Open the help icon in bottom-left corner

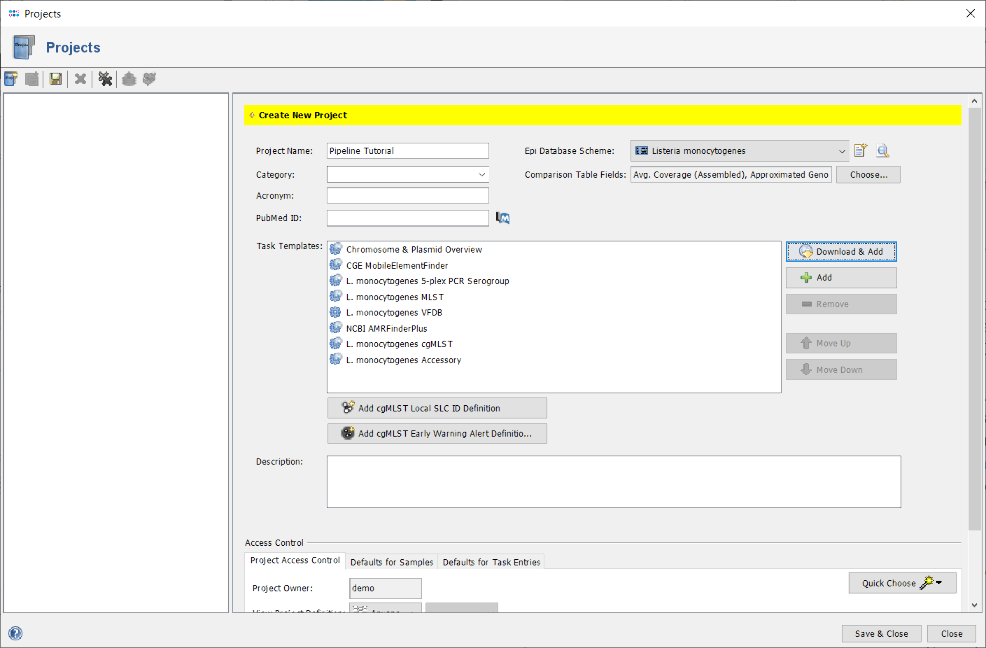click(15, 633)
